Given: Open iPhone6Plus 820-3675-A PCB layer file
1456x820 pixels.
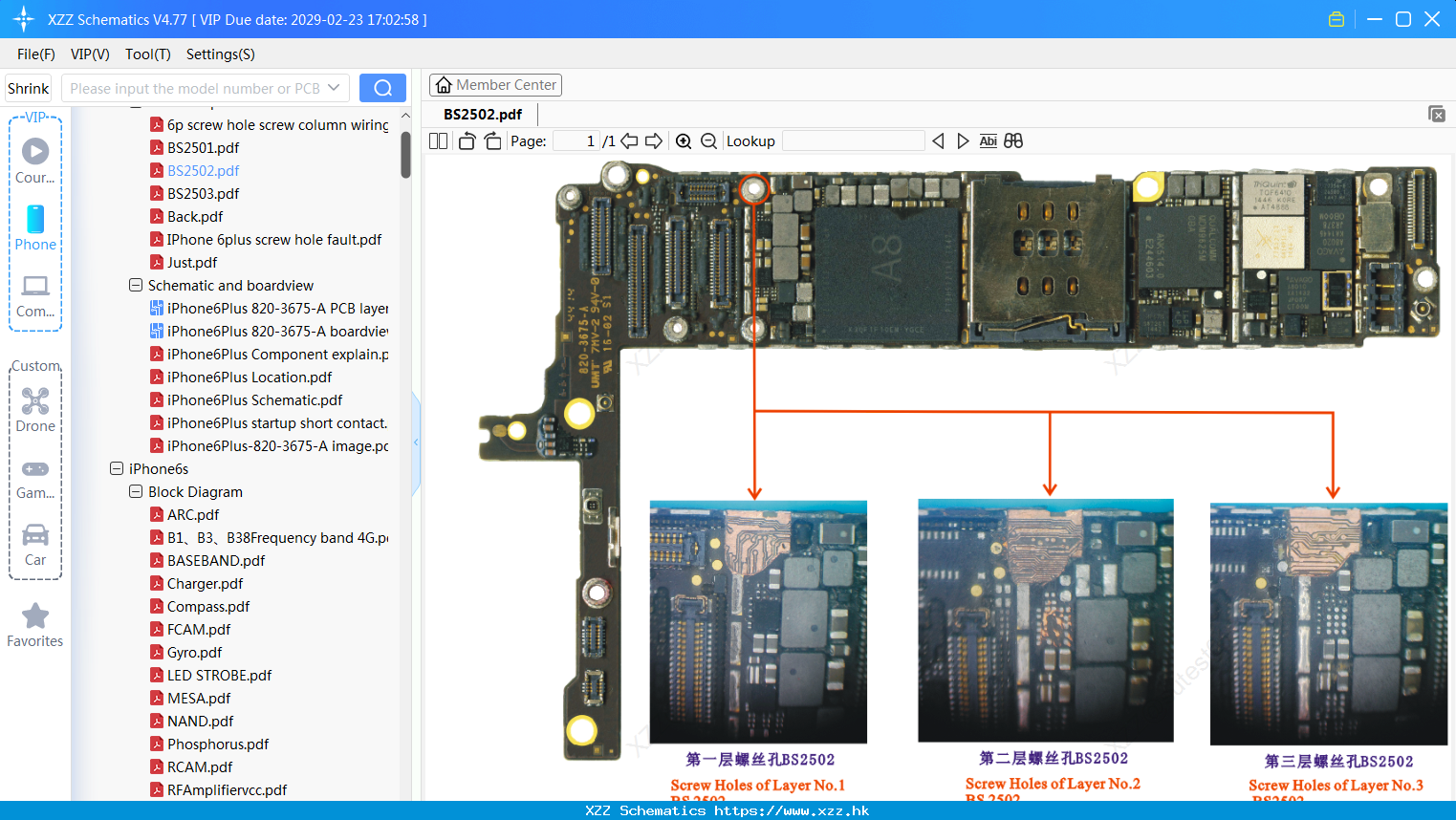Looking at the screenshot, I should click(x=277, y=308).
